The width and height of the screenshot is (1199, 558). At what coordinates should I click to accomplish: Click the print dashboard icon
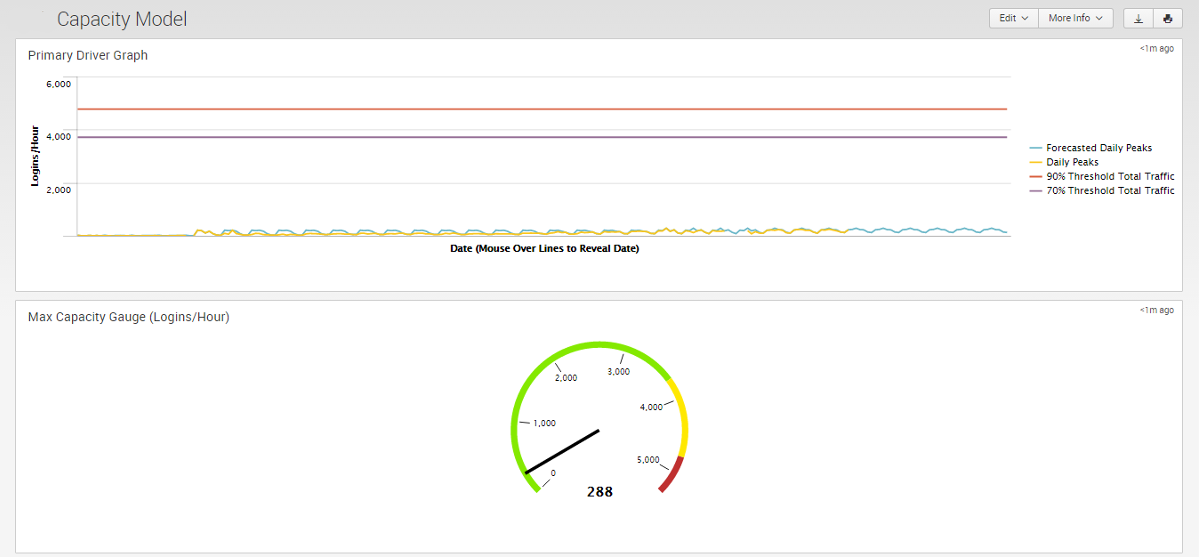coord(1167,18)
